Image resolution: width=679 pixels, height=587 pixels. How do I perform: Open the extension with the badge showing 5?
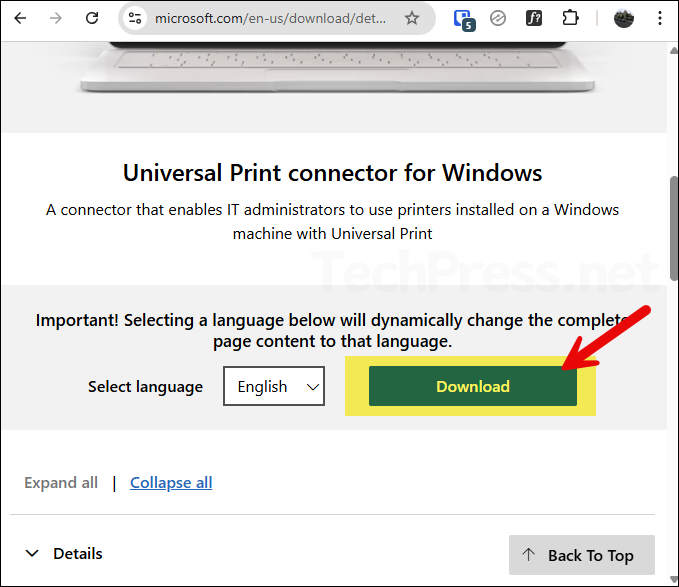click(464, 19)
